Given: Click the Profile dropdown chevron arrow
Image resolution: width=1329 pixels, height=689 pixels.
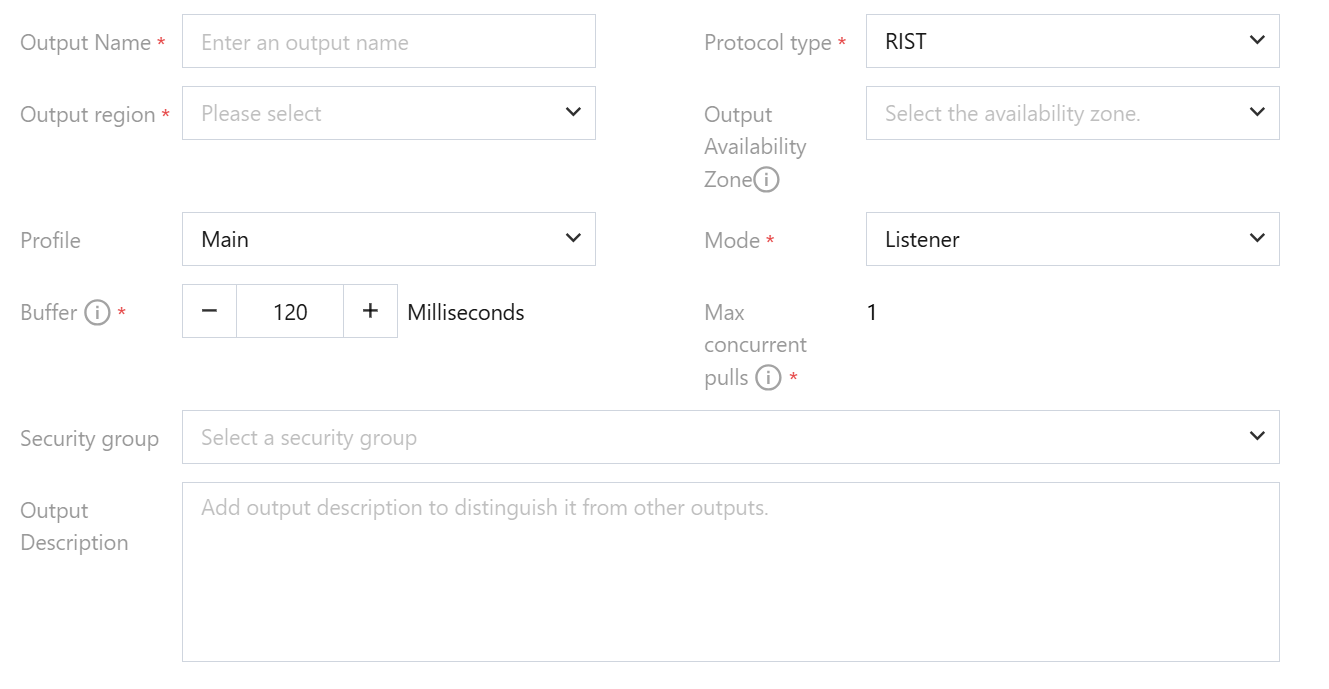Looking at the screenshot, I should click(x=573, y=239).
